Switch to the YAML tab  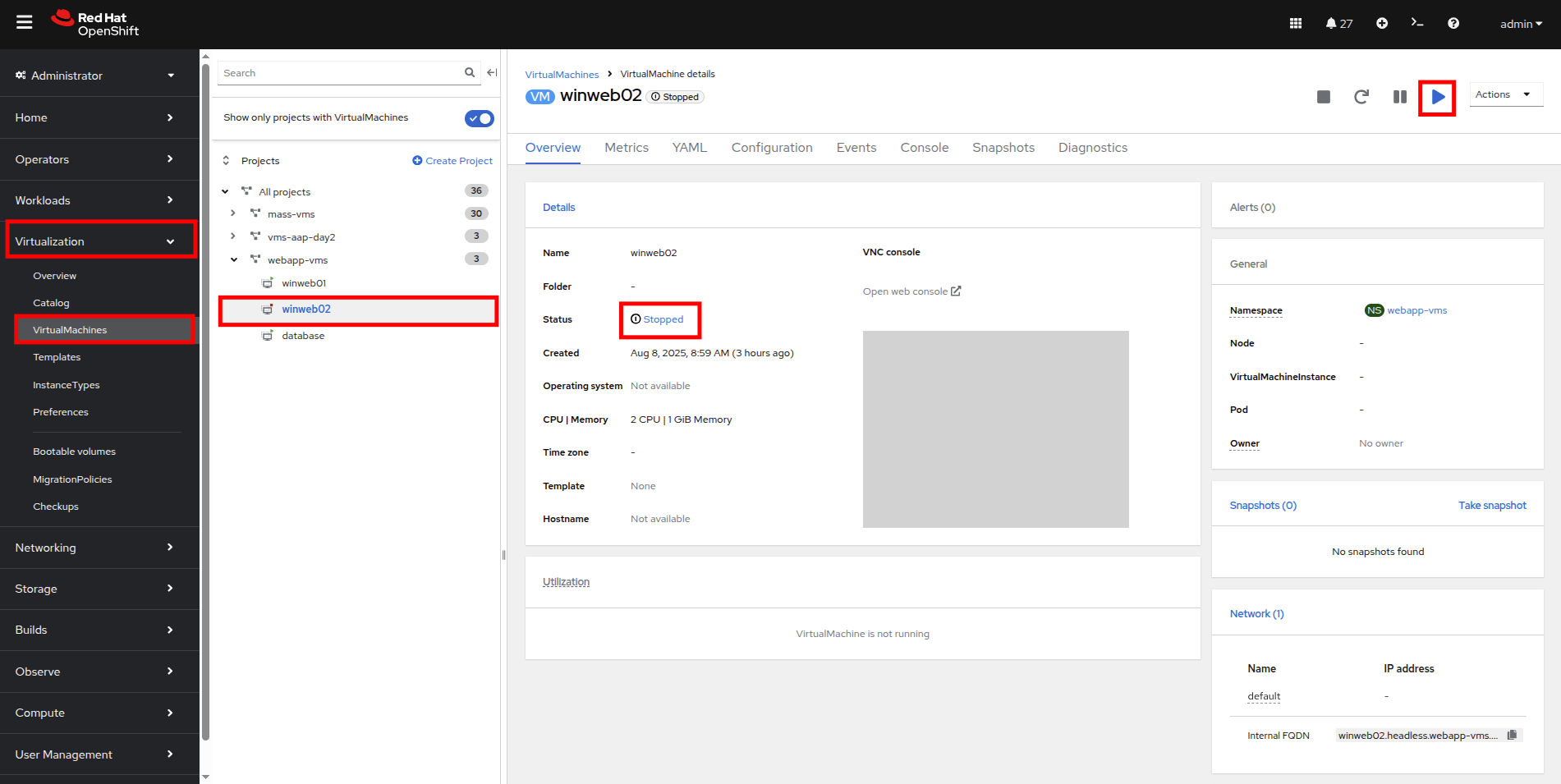tap(690, 148)
